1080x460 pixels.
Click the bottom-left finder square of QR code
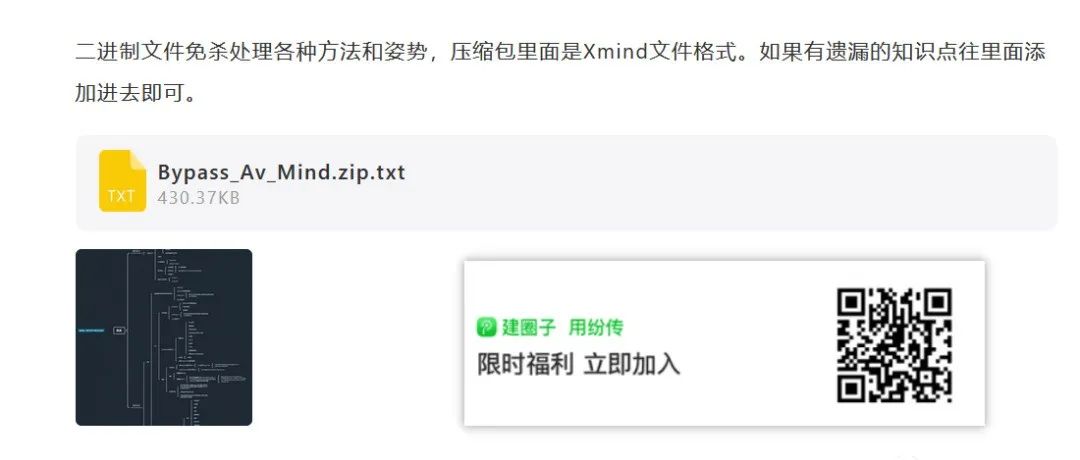(852, 388)
